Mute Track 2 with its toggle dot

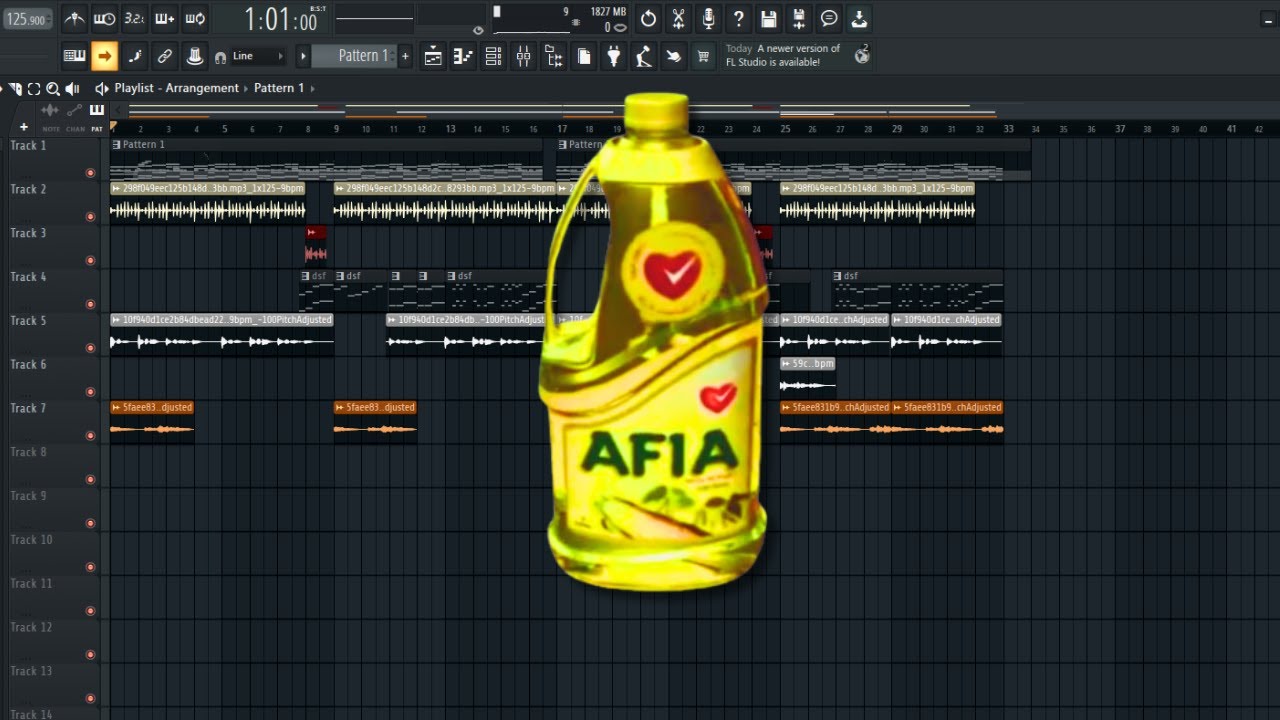pyautogui.click(x=90, y=216)
